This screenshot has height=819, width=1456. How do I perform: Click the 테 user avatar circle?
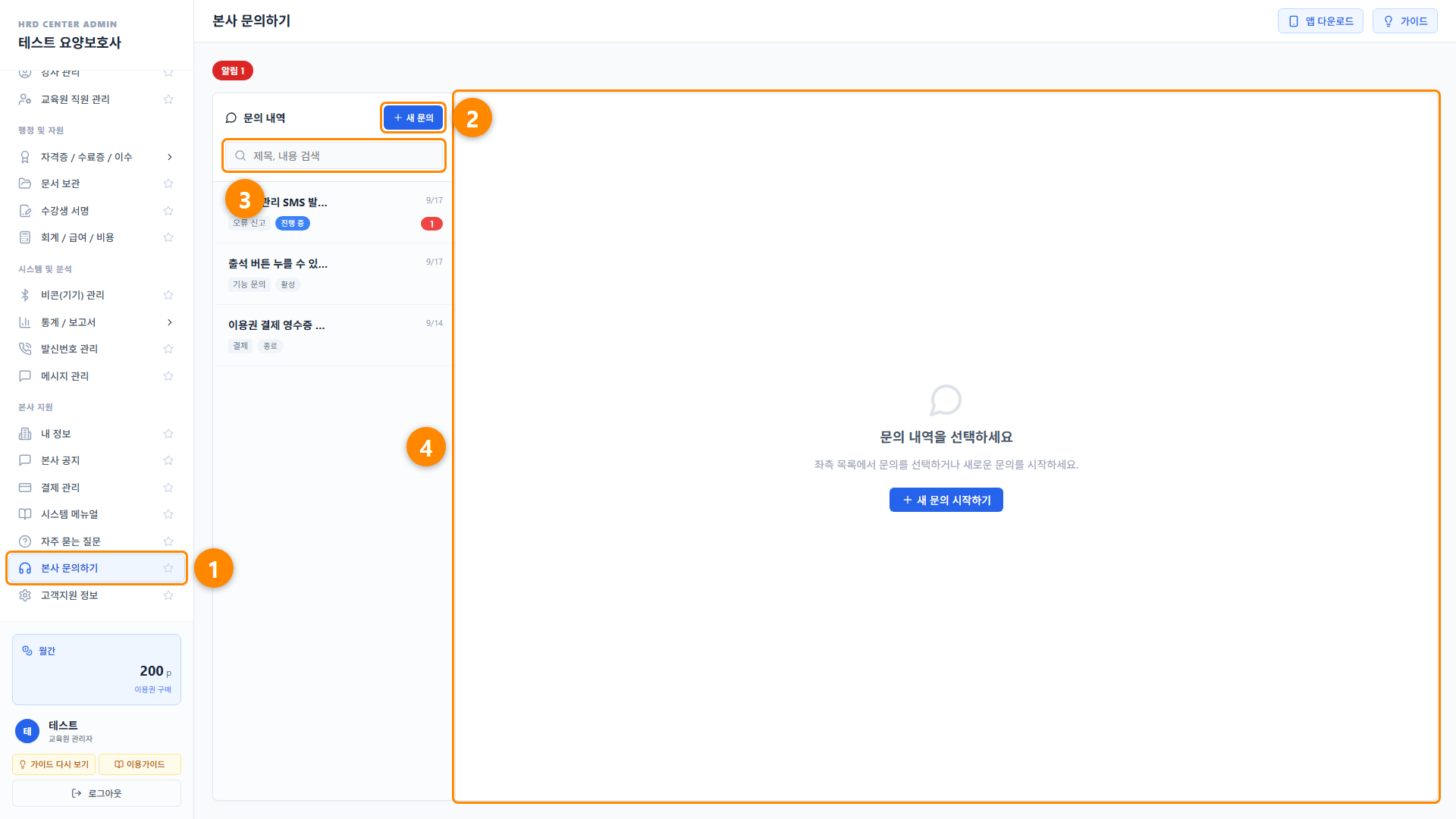(x=27, y=731)
